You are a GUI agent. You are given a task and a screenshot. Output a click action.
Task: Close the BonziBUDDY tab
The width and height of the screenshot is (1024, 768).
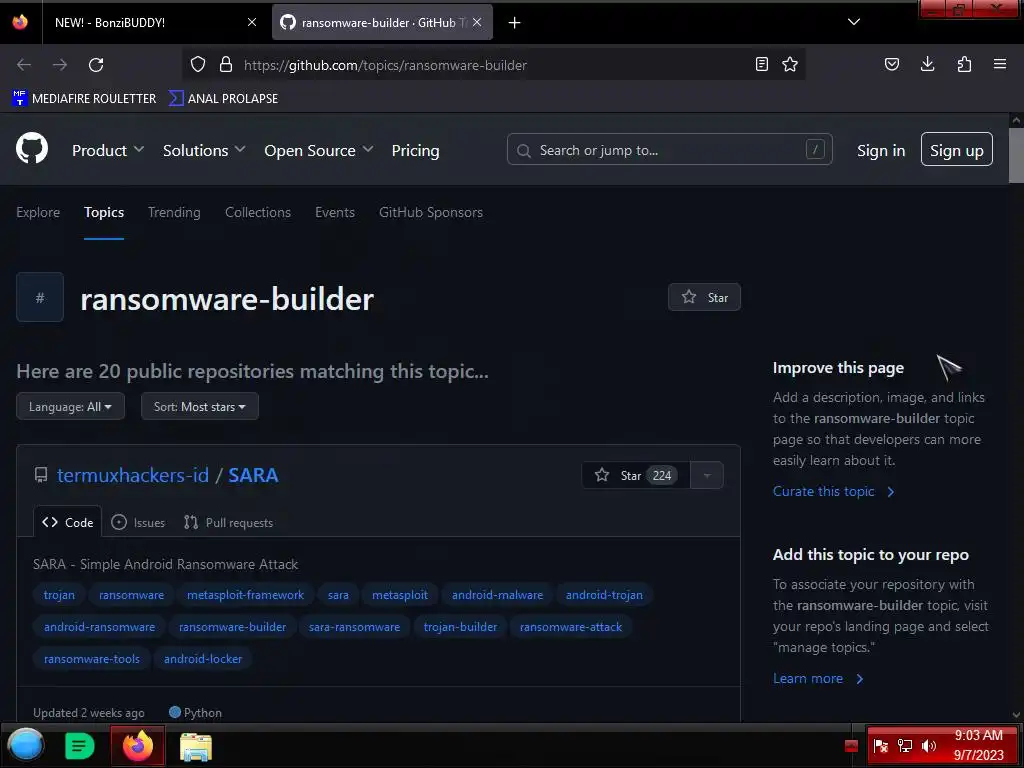252,22
